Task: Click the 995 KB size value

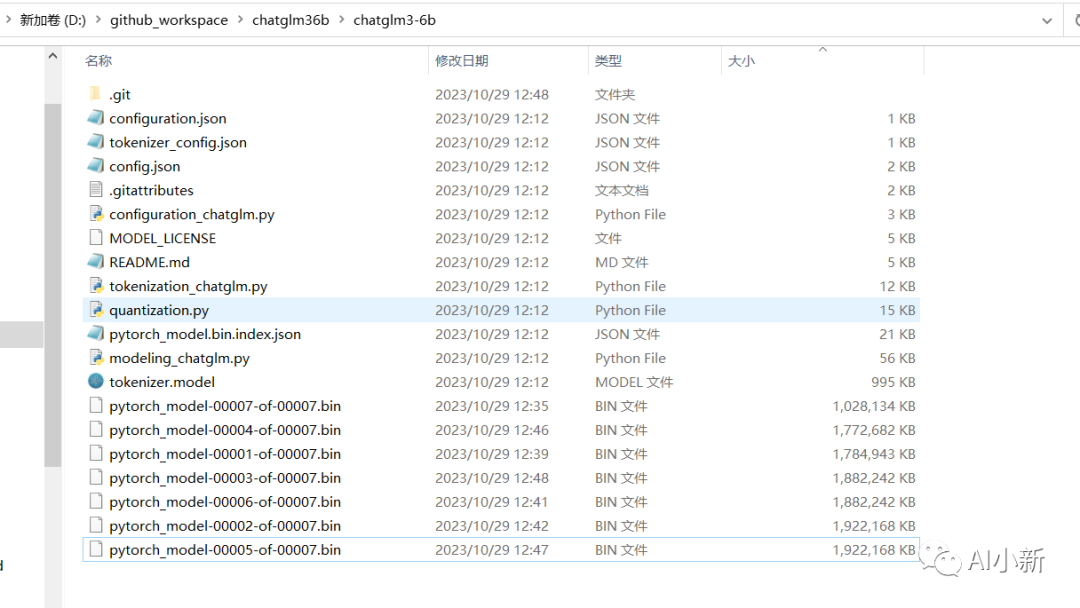Action: tap(893, 382)
